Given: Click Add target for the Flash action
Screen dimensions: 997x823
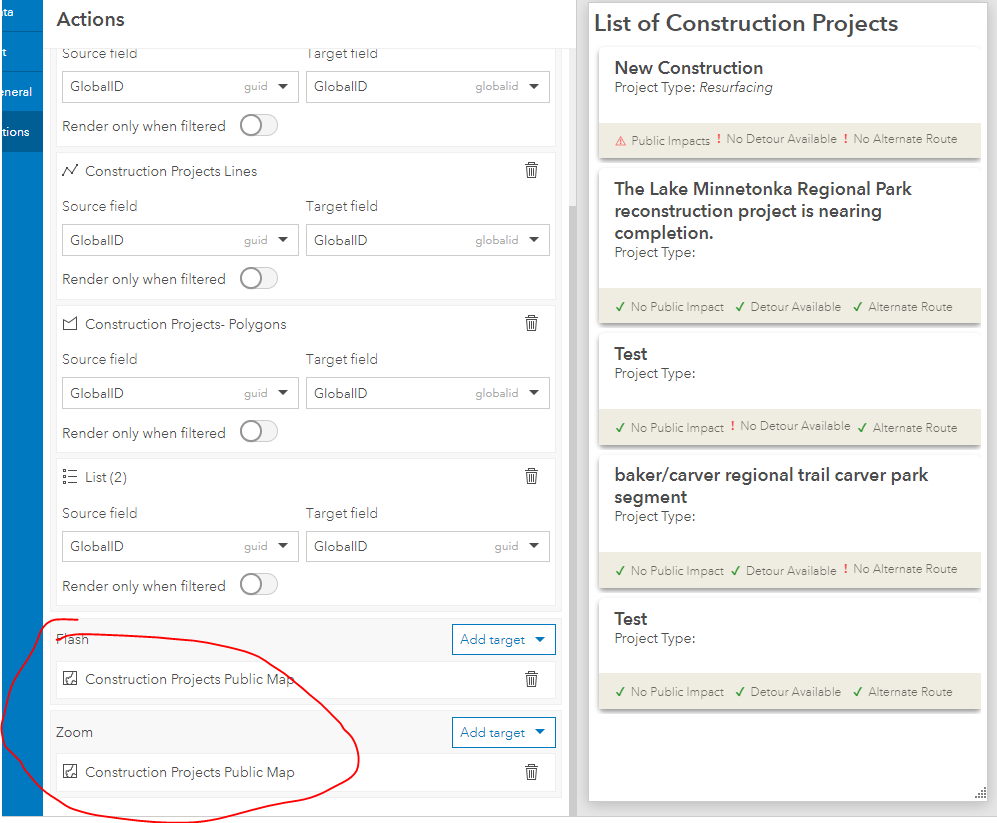Looking at the screenshot, I should [503, 639].
